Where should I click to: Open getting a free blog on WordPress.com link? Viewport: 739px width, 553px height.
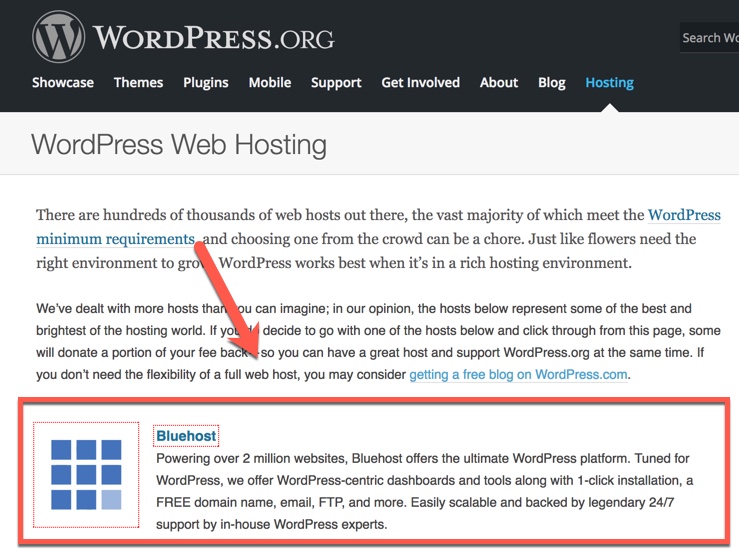click(x=518, y=374)
